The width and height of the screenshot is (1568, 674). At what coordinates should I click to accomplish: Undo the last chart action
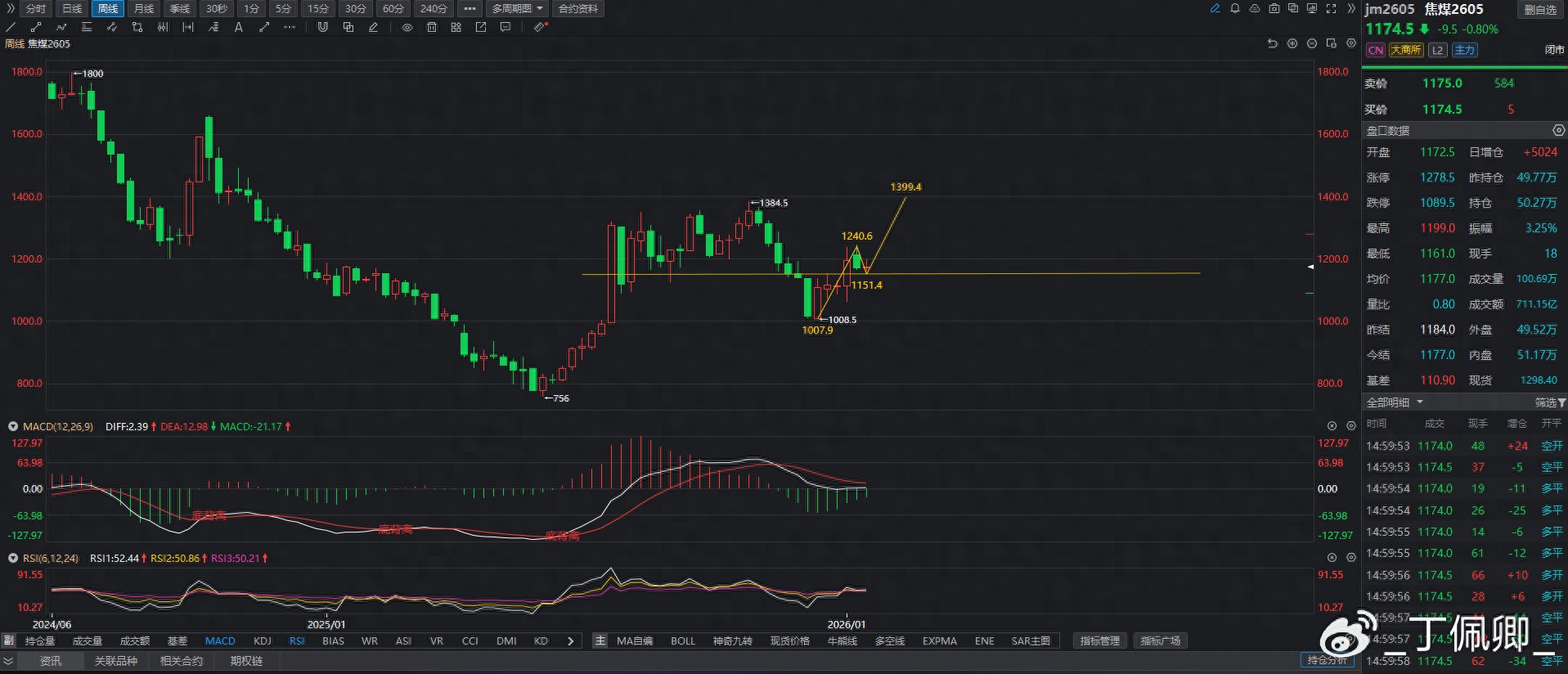click(1272, 43)
